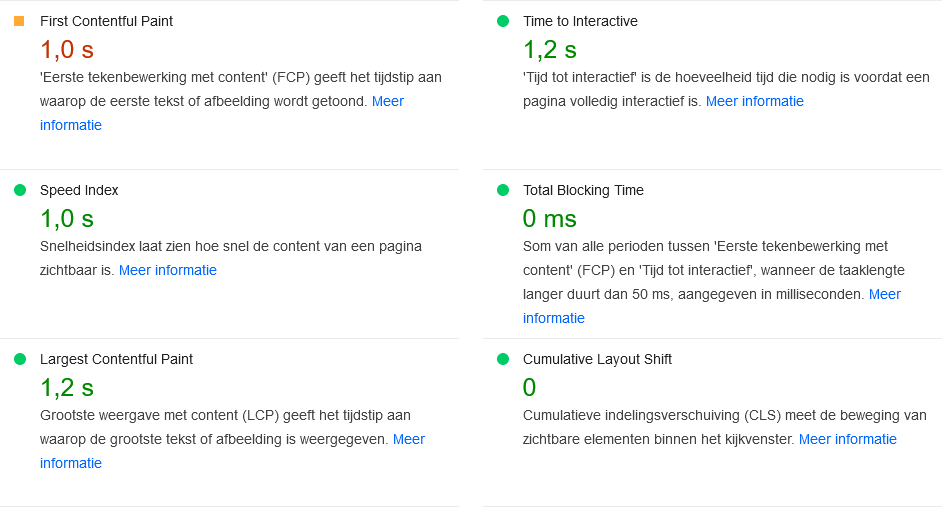
Task: Click the Time to Interactive heading
Action: pyautogui.click(x=580, y=21)
